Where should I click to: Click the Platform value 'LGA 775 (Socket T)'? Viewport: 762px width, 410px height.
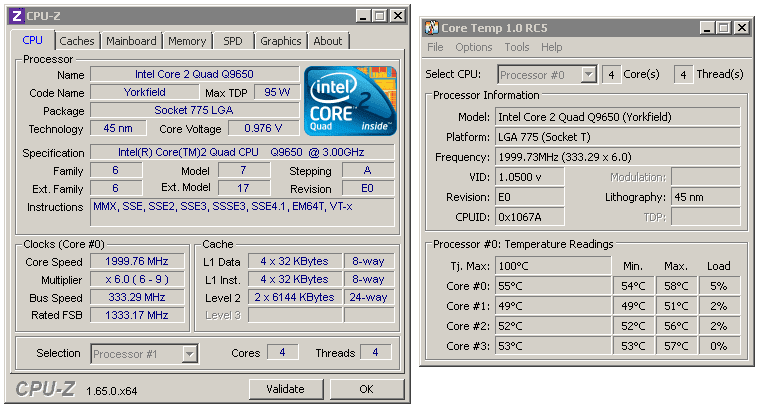pyautogui.click(x=618, y=137)
